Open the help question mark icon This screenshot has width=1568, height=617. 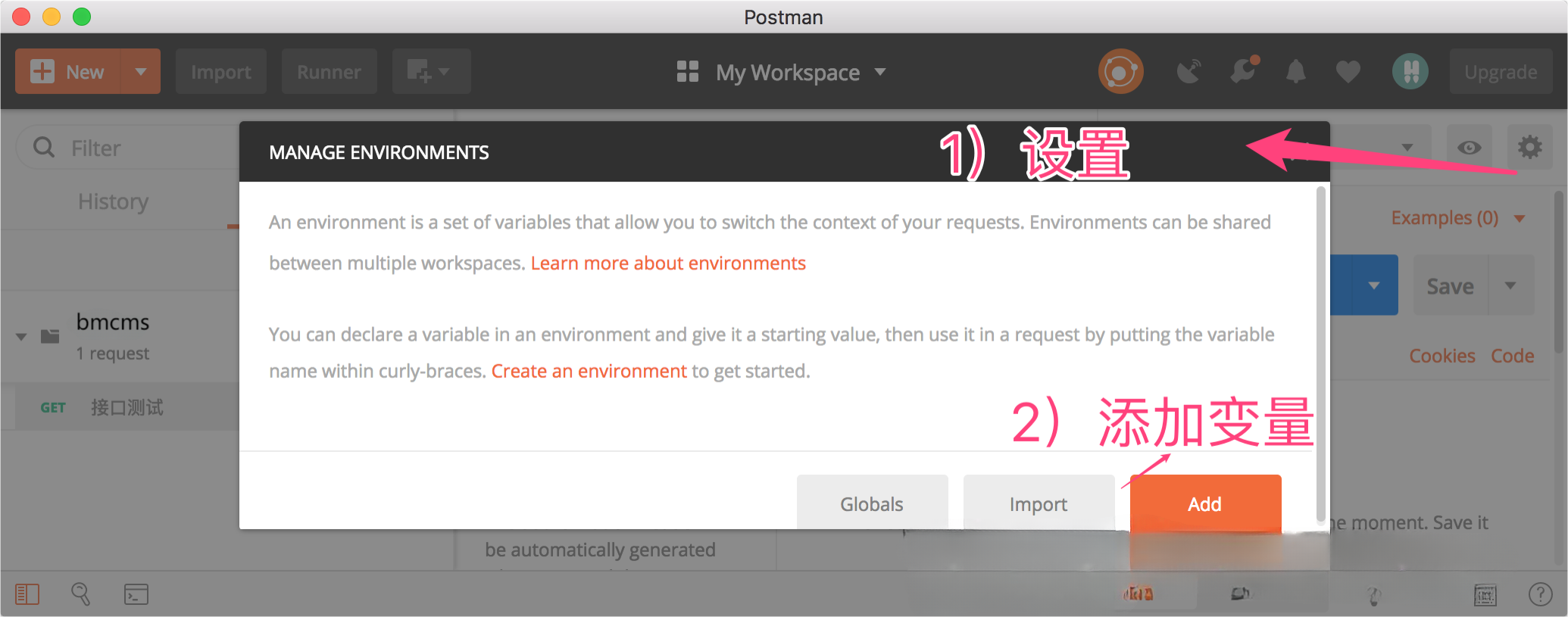point(1540,594)
